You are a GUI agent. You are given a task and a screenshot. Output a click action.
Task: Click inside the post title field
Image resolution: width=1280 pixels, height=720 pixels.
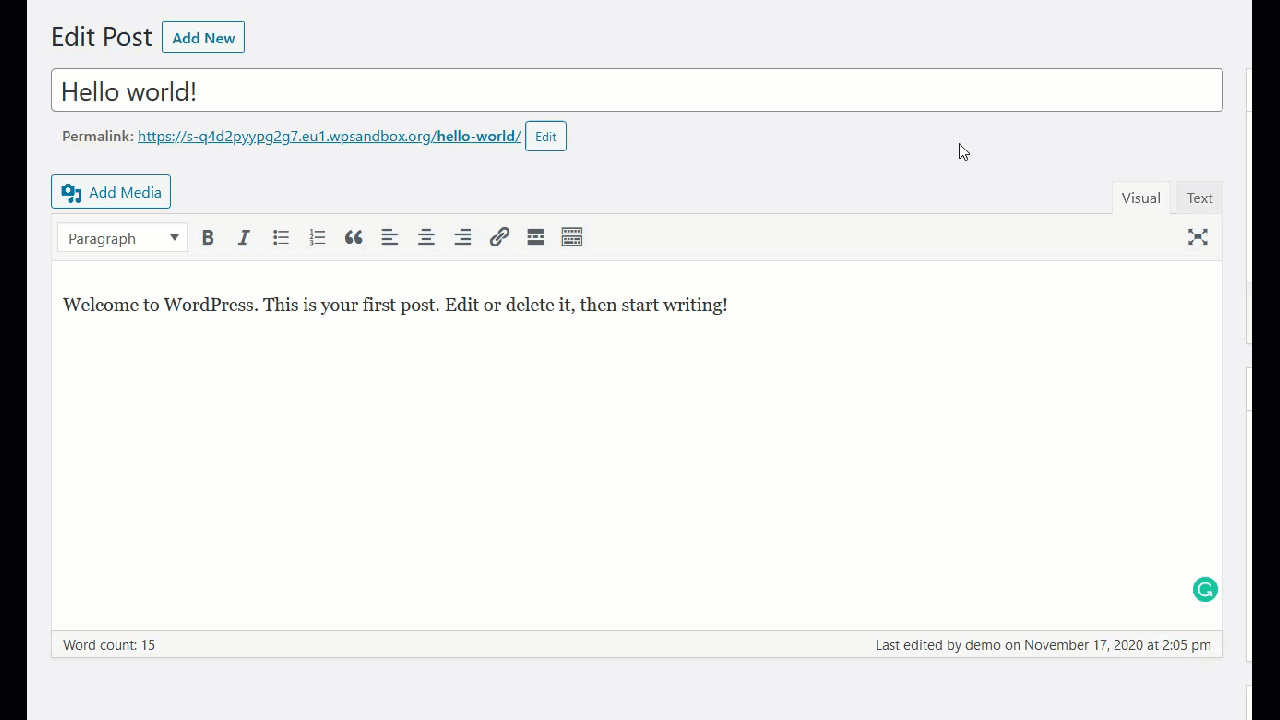636,91
